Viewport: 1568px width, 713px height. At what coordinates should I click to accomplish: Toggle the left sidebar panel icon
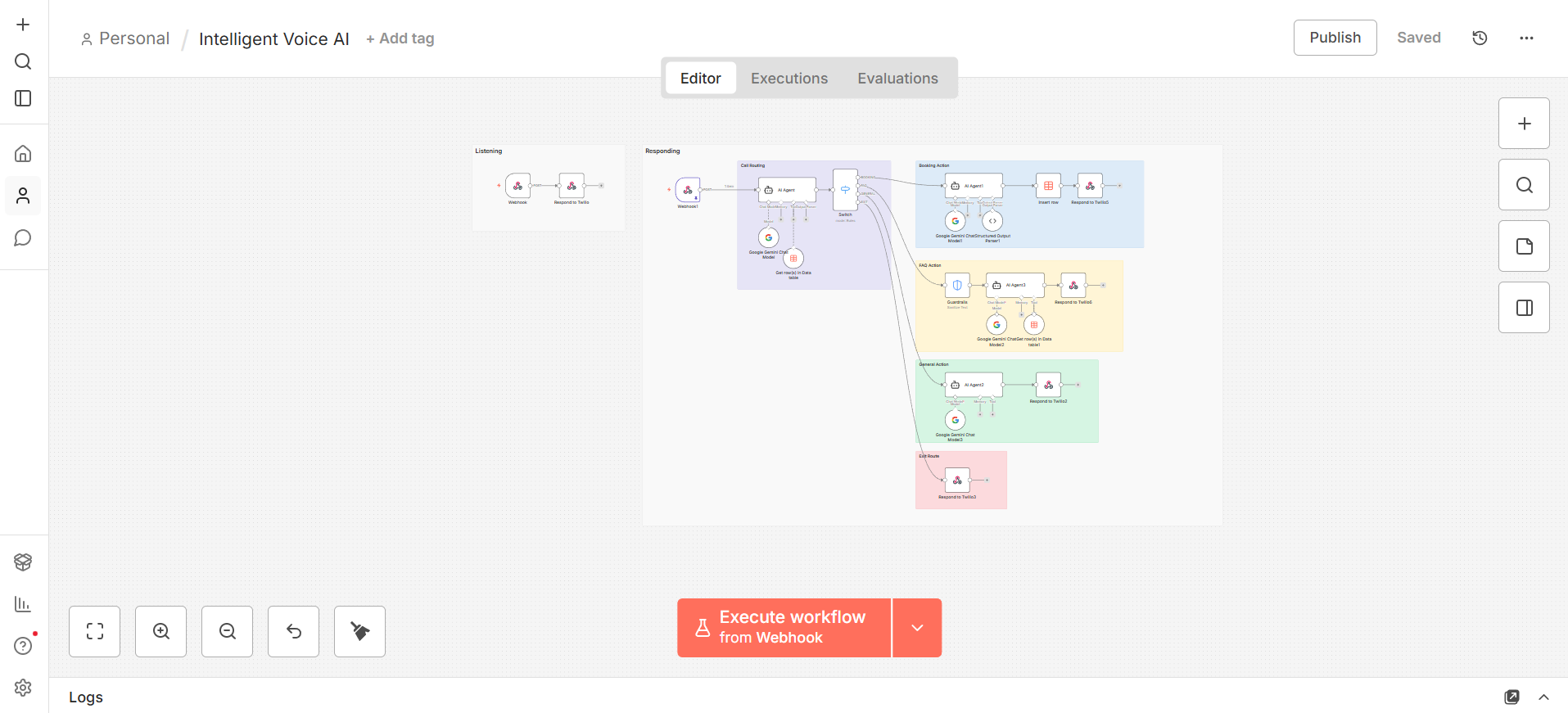[23, 98]
